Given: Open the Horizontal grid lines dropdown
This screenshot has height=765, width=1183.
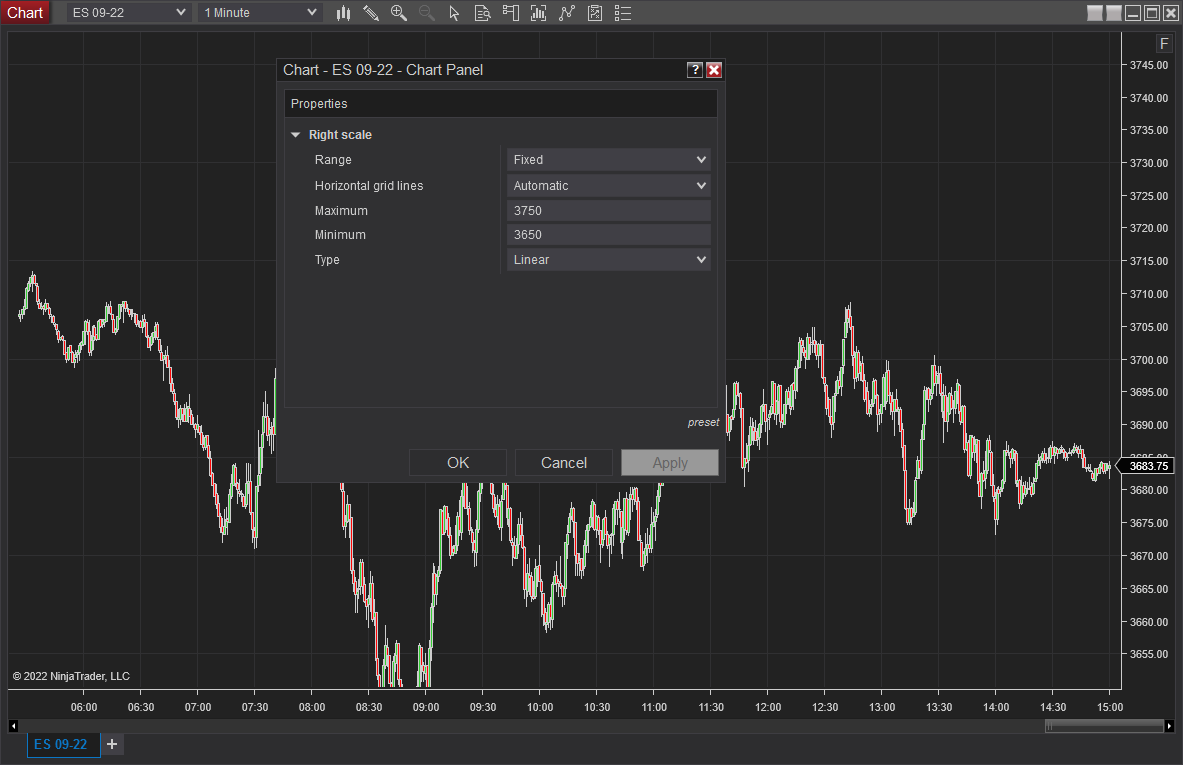Looking at the screenshot, I should pos(608,186).
